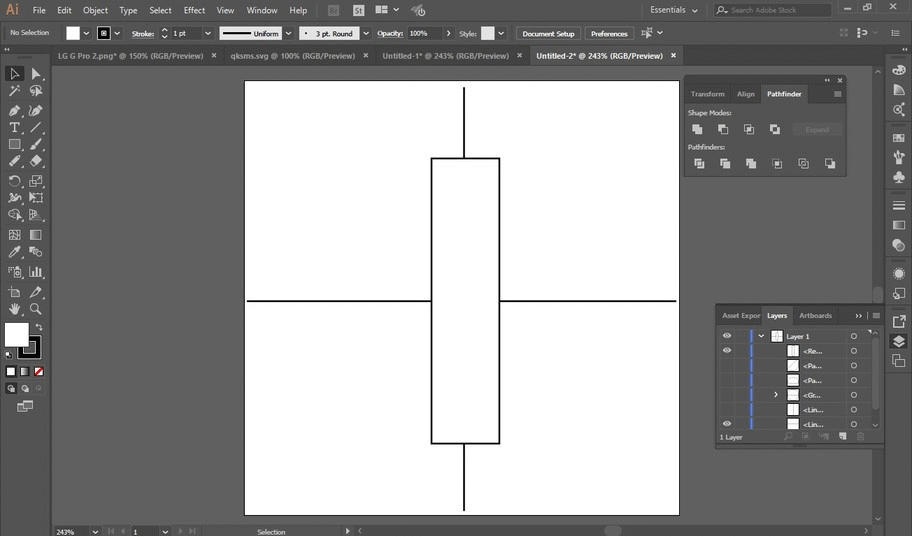Switch to the Transform panel tab

tap(707, 94)
